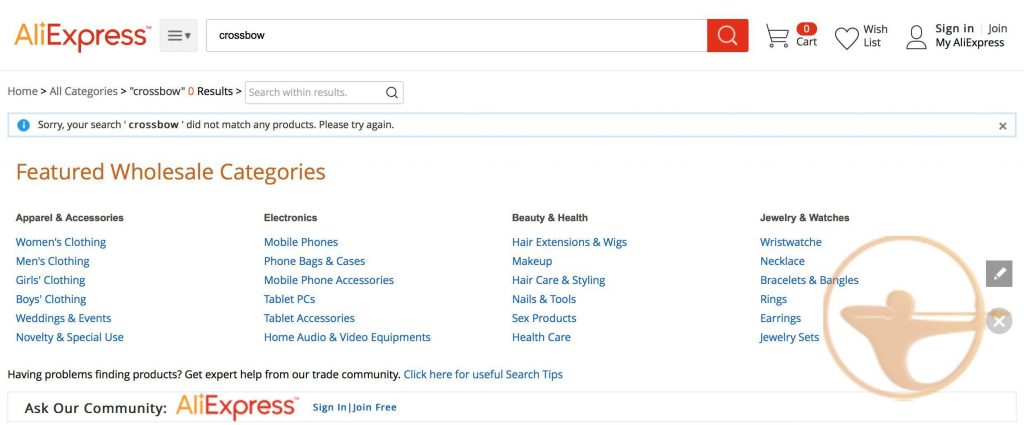
Task: Click the pencil edit icon on right edge
Action: (999, 274)
